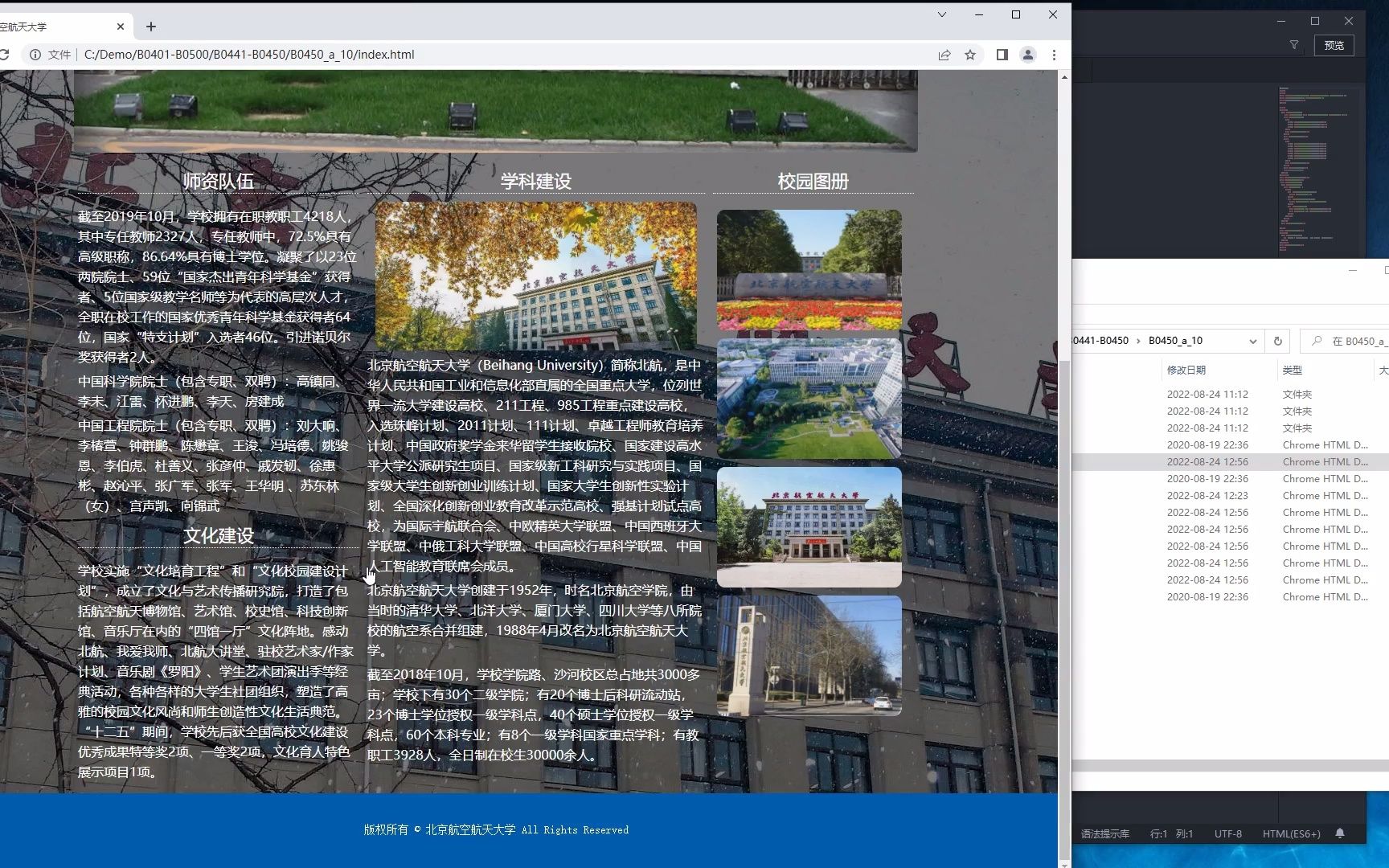The image size is (1389, 868).
Task: Bookmark this page with the star
Action: [x=970, y=55]
